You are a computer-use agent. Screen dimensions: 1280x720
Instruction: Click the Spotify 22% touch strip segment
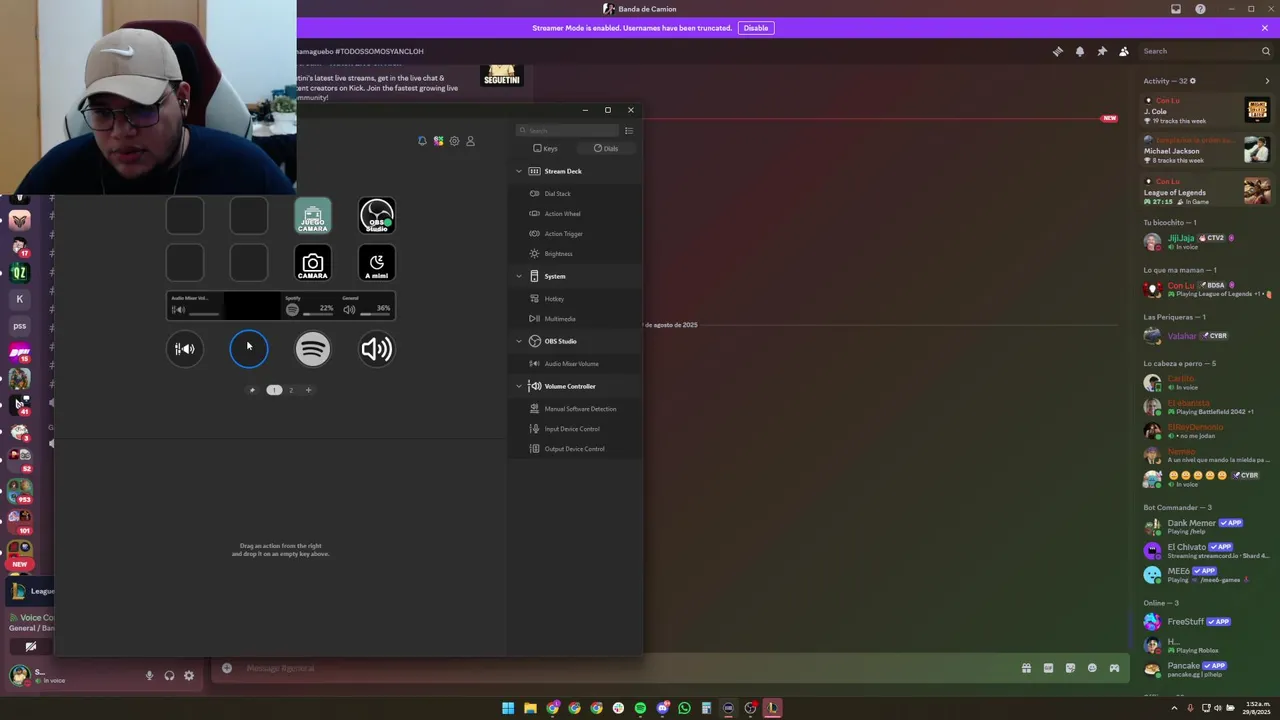pos(309,306)
